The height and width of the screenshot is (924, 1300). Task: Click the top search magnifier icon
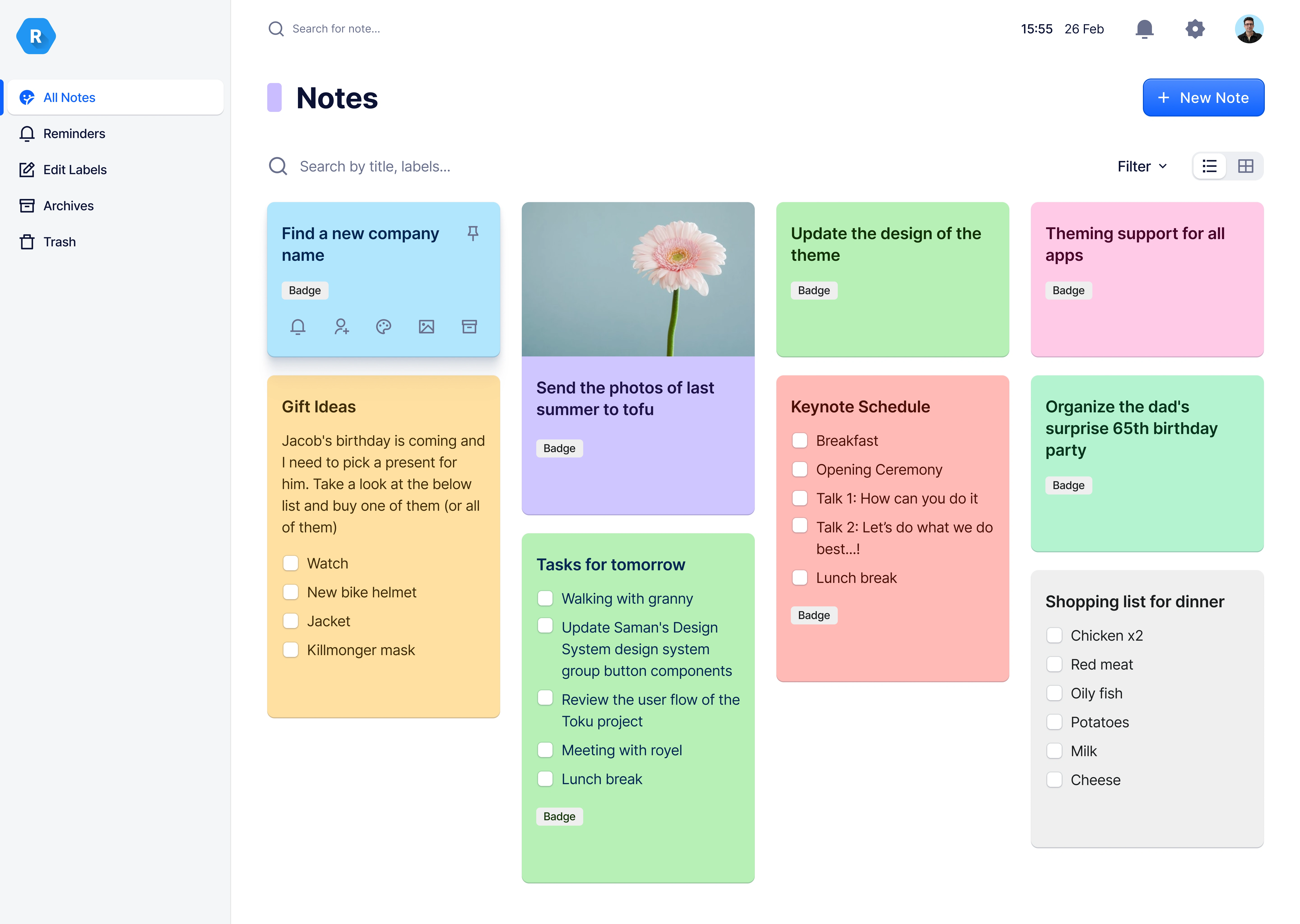[276, 29]
